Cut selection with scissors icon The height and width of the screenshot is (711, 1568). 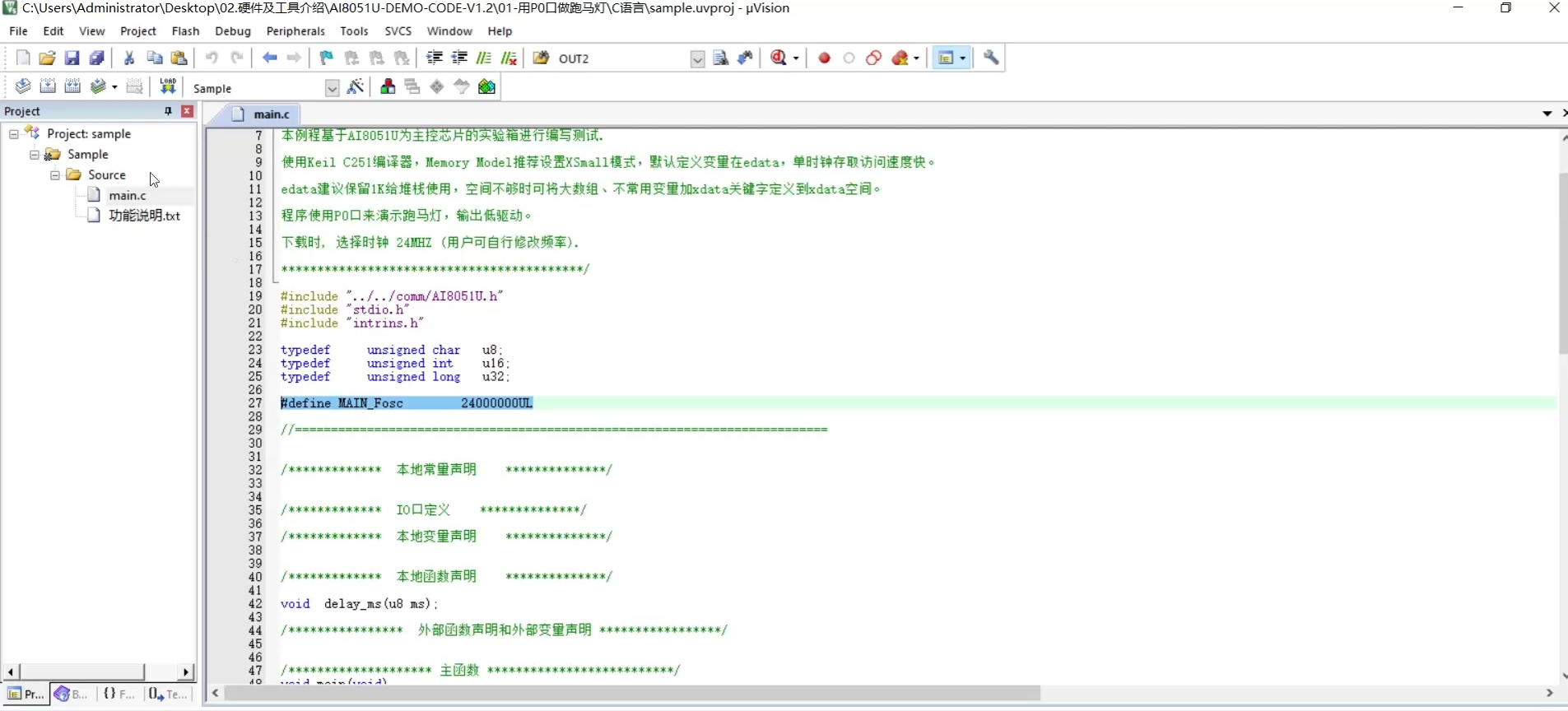tap(129, 58)
